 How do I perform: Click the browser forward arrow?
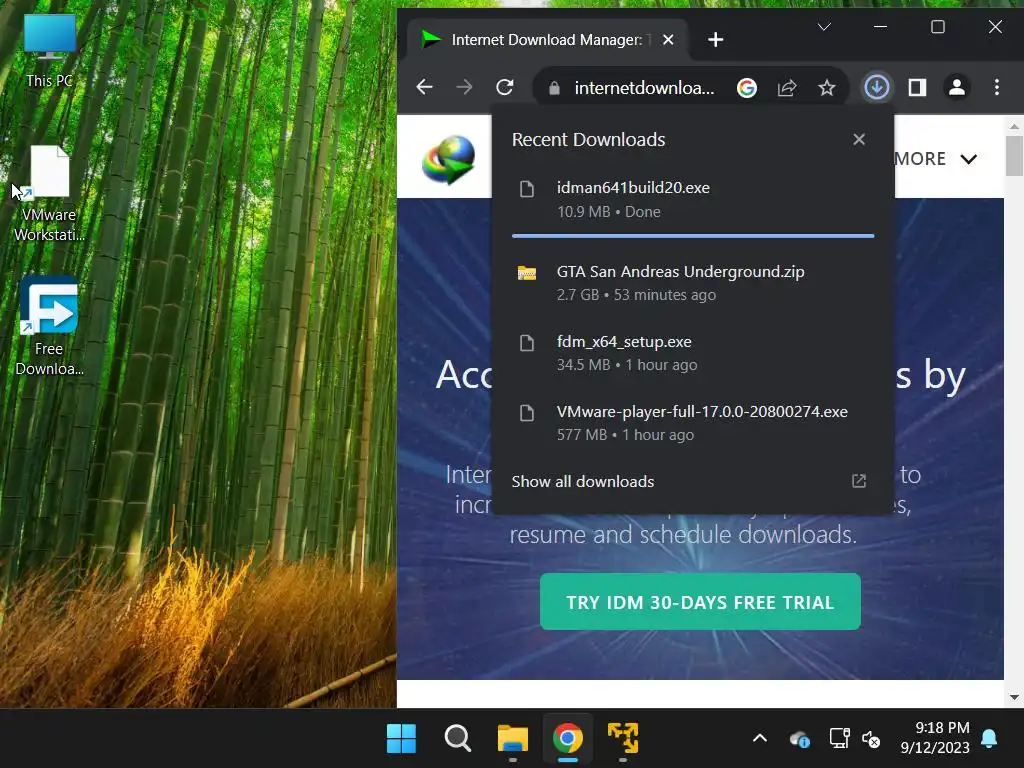464,87
